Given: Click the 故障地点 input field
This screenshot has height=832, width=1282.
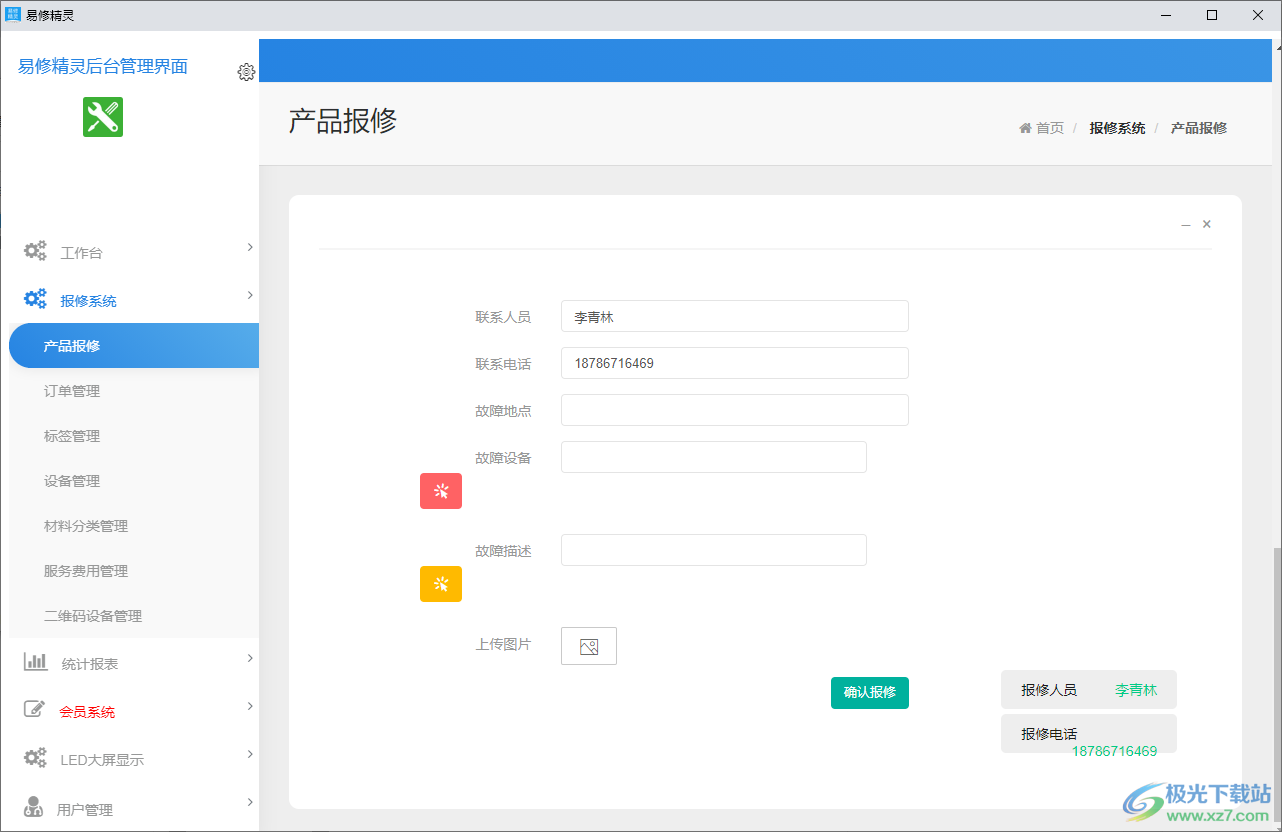Looking at the screenshot, I should (x=734, y=410).
